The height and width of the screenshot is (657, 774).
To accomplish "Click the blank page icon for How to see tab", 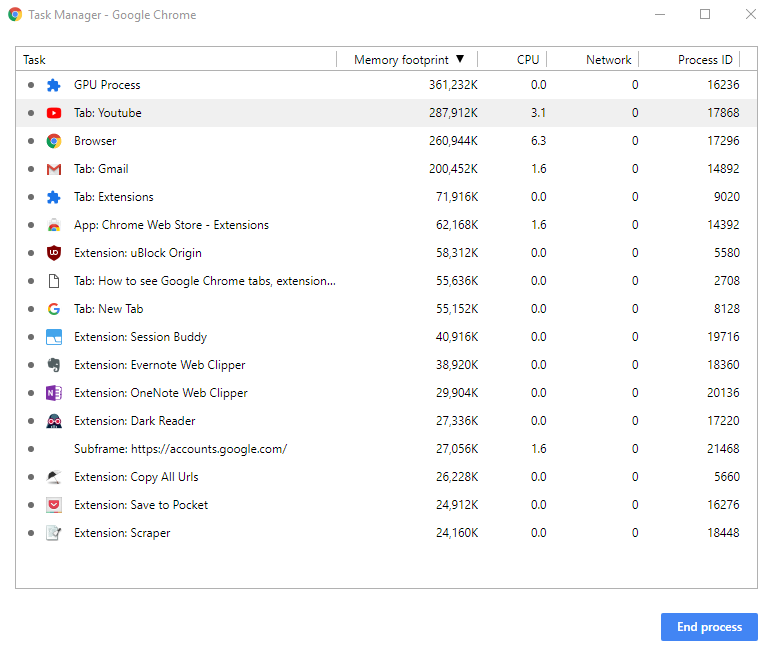I will click(x=54, y=281).
